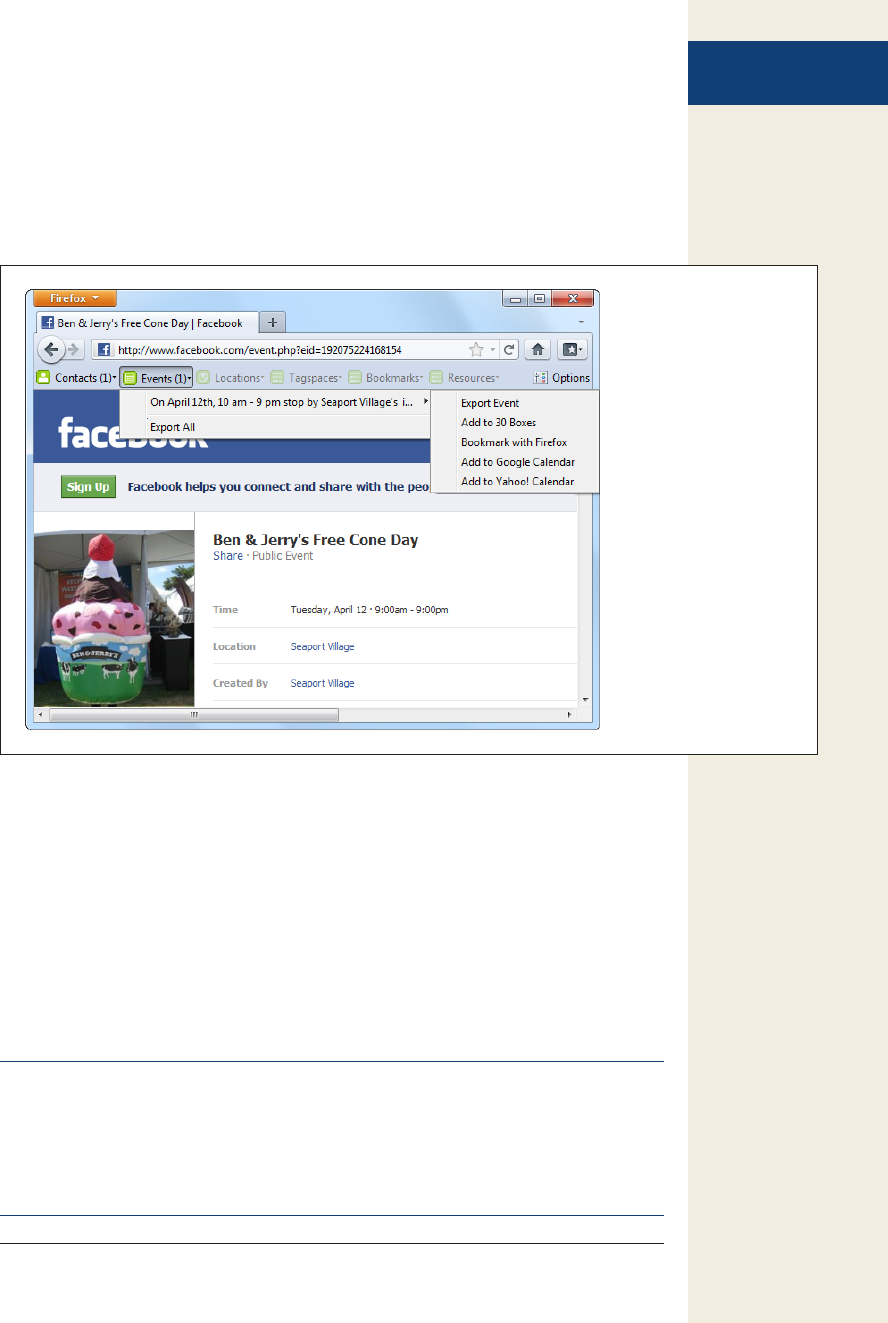Bookmark this page with the star icon
888x1323 pixels.
click(476, 350)
